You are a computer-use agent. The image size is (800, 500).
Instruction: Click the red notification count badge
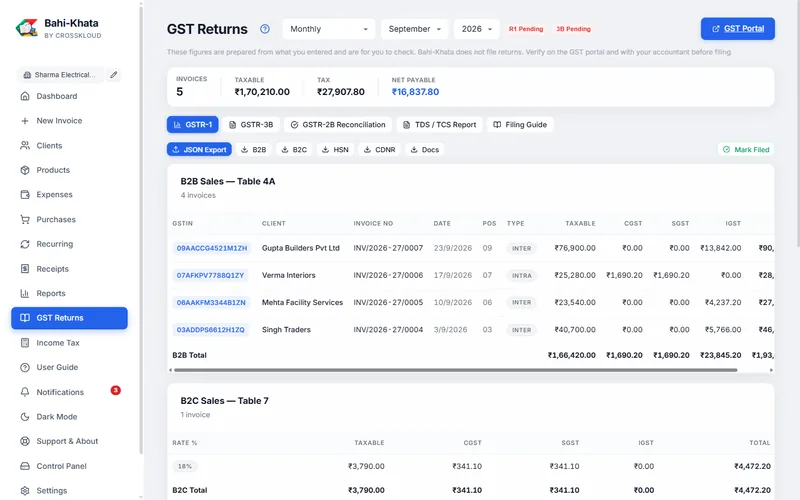pos(116,390)
